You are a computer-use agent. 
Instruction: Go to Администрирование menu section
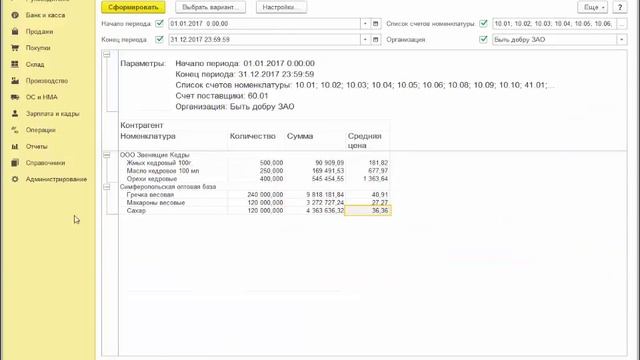point(56,179)
